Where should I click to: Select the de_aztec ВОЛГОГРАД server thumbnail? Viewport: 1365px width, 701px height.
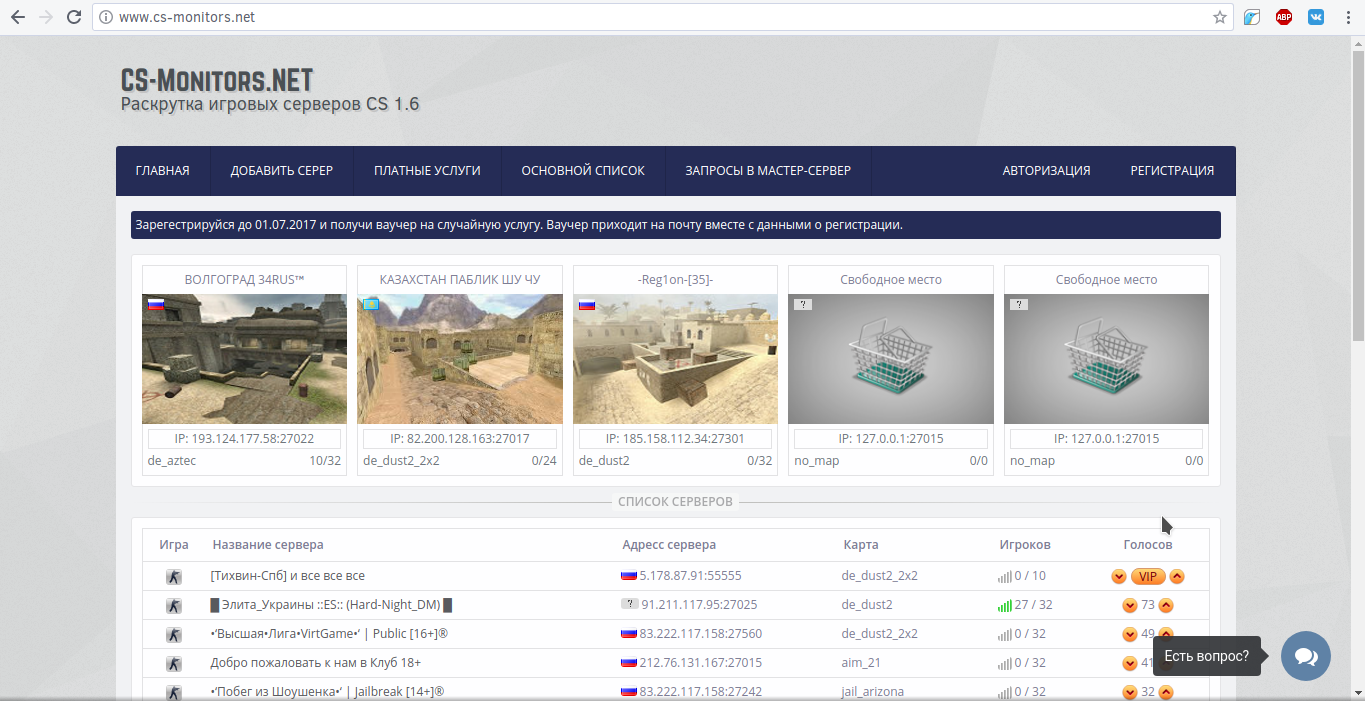(x=244, y=359)
